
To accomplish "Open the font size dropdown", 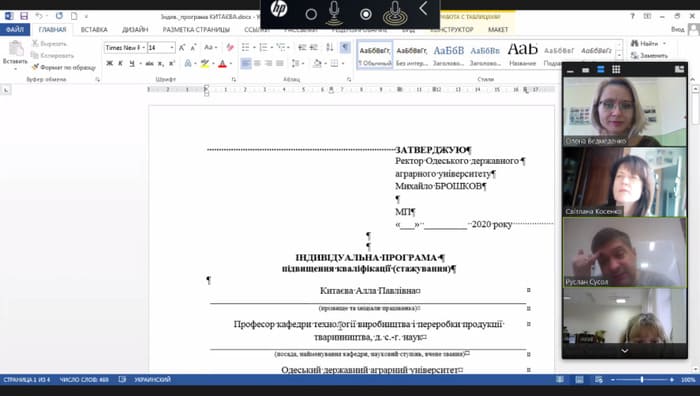I will (x=161, y=47).
